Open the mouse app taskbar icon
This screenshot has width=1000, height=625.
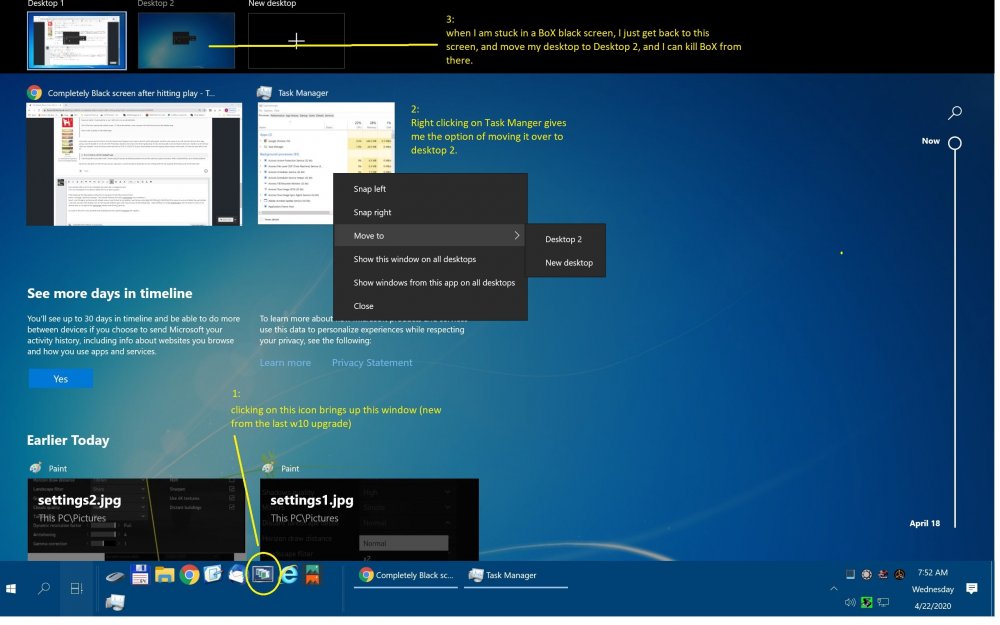pos(115,579)
